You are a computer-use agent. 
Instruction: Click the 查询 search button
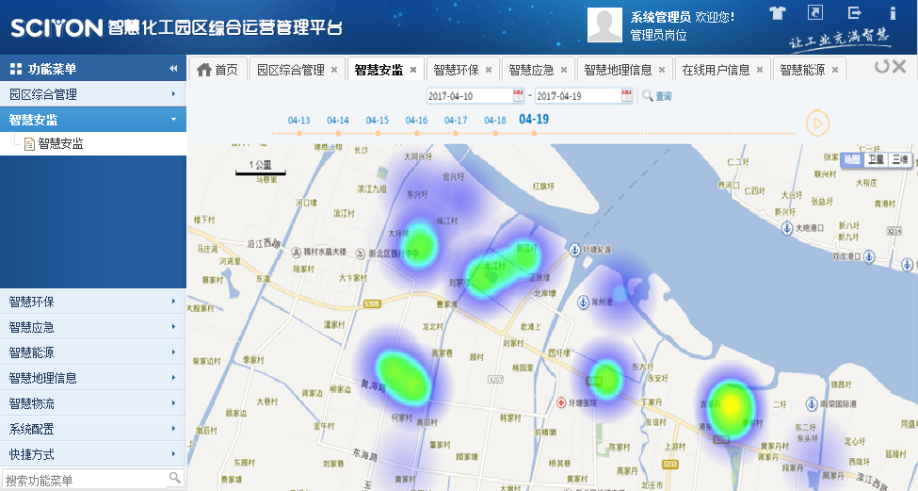(657, 96)
